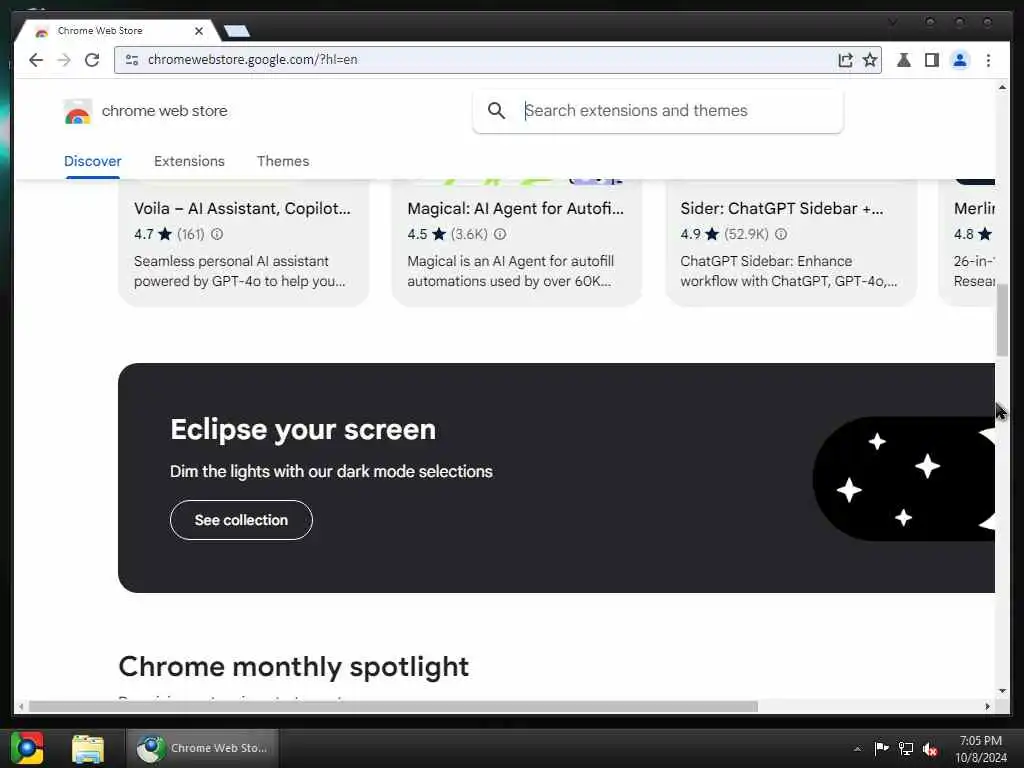Toggle the browser side panel

[932, 60]
